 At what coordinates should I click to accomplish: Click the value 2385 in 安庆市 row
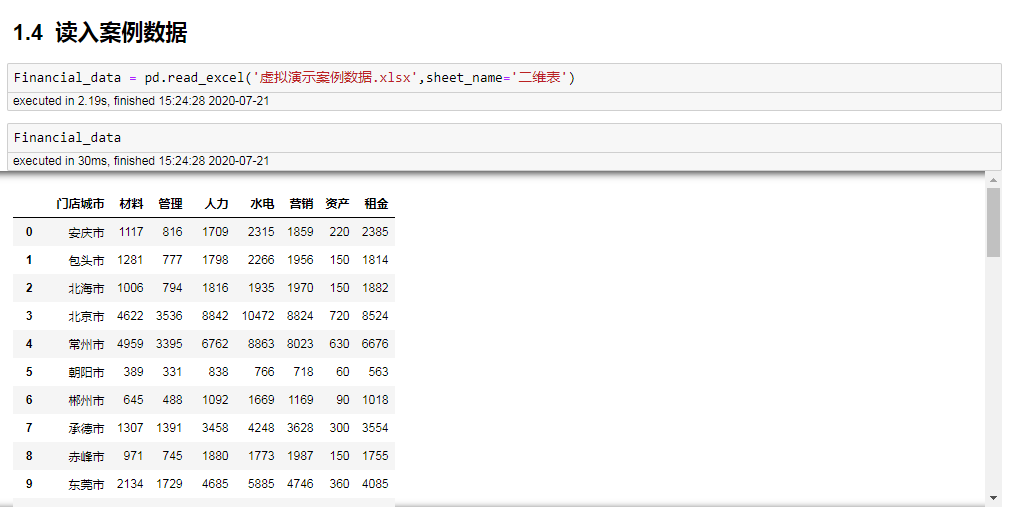[375, 232]
